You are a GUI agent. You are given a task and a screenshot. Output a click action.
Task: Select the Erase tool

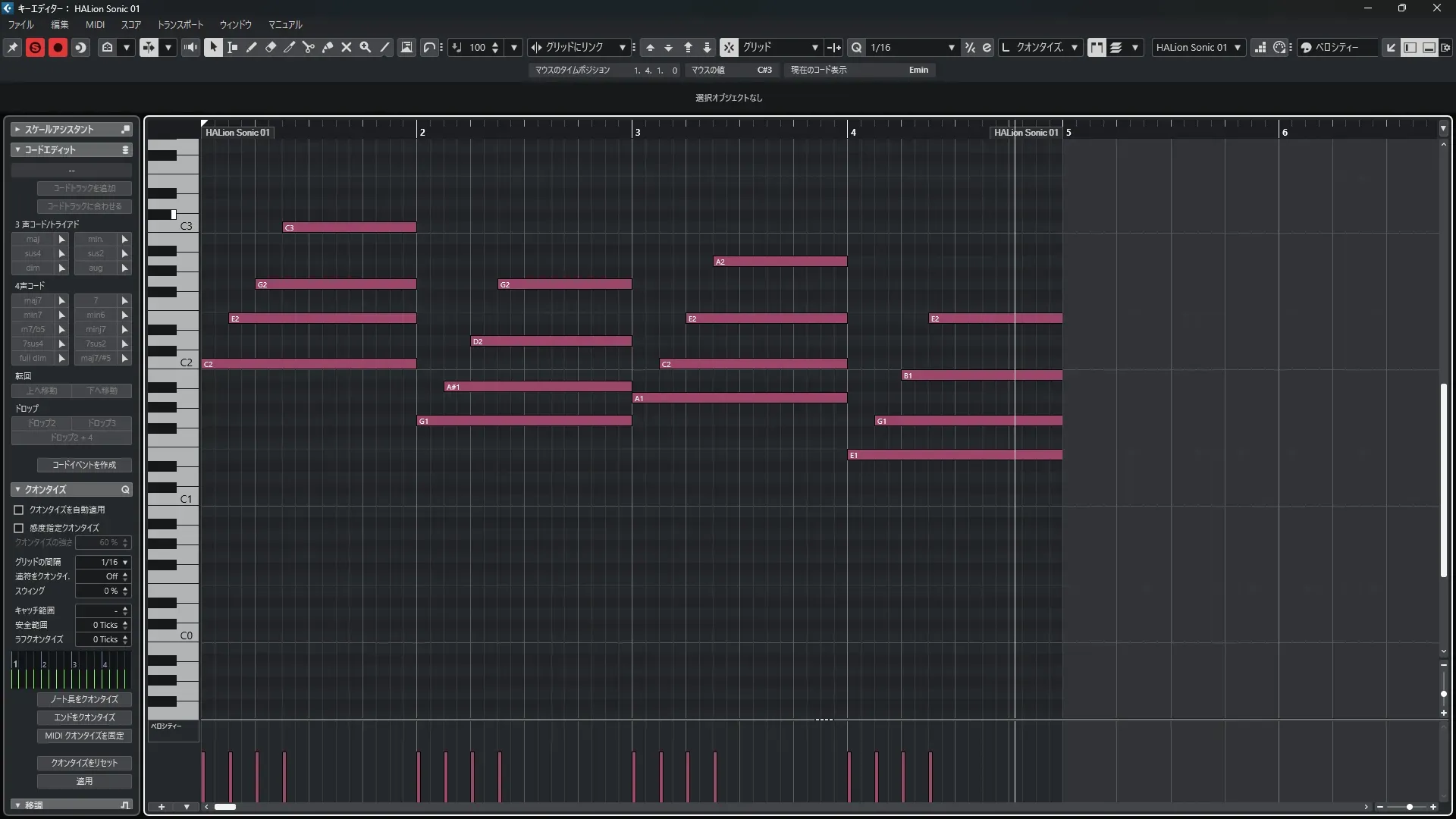pos(271,47)
